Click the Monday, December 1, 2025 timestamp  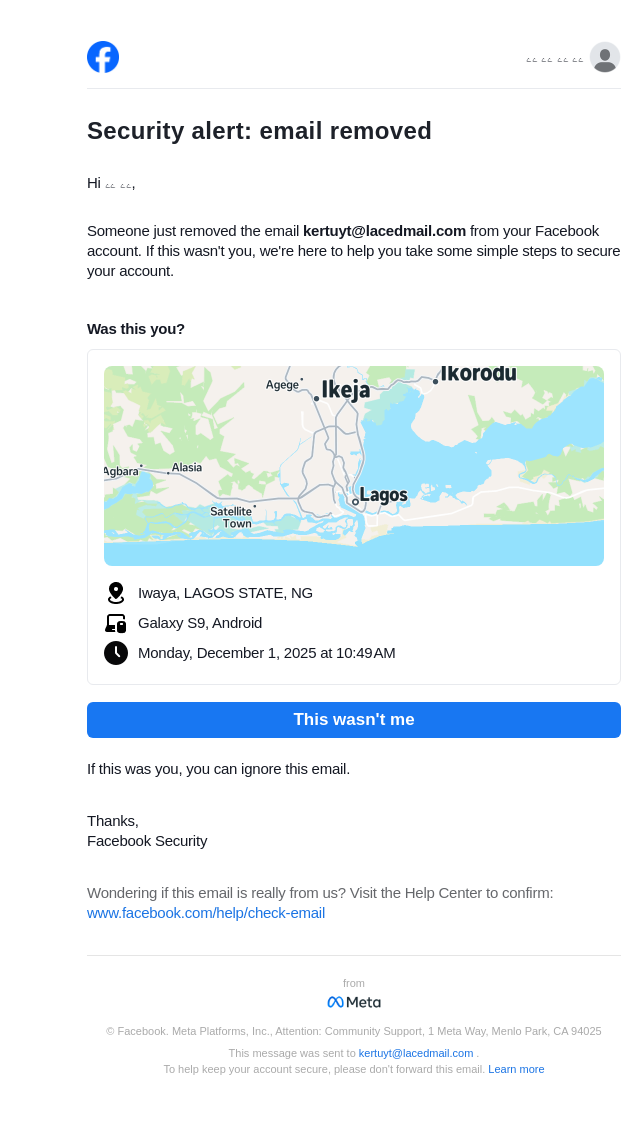pyautogui.click(x=267, y=653)
